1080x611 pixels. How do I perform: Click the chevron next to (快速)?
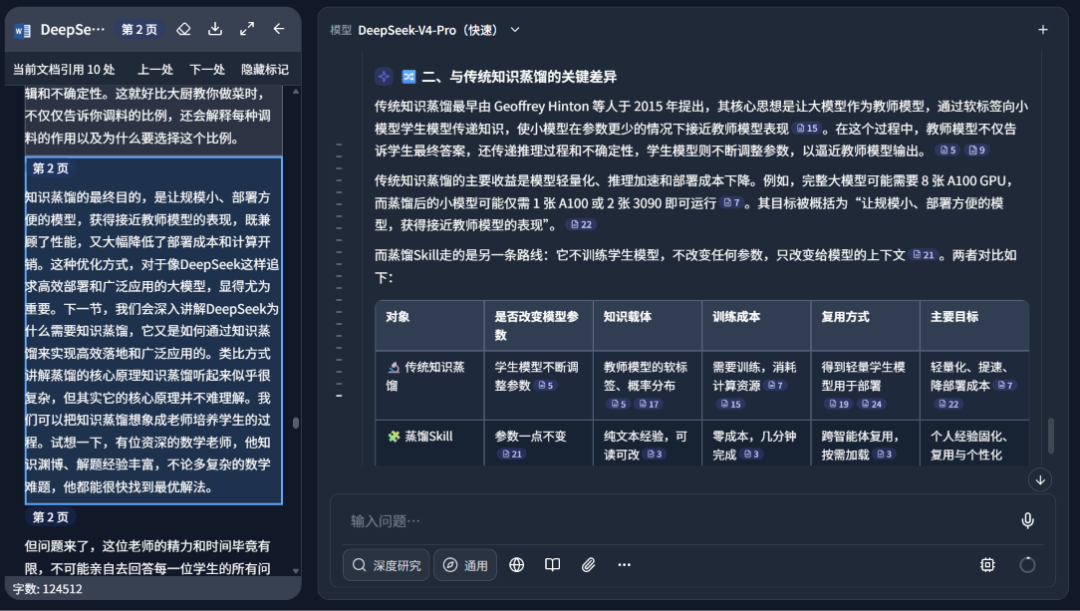tap(515, 30)
